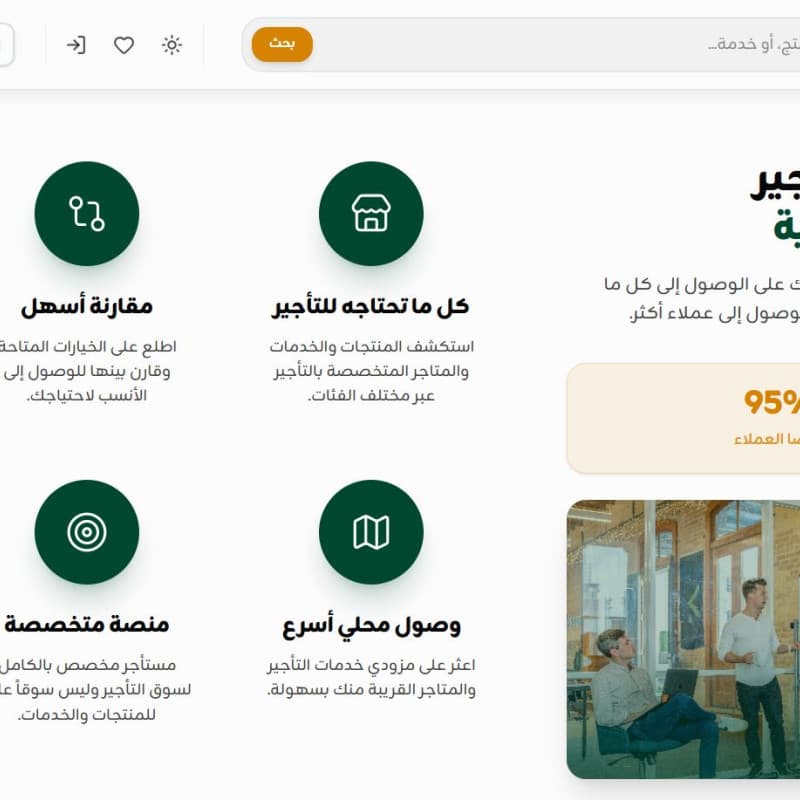Viewport: 800px width, 800px height.
Task: Select heading مقارنة أسهل
Action: [x=87, y=306]
